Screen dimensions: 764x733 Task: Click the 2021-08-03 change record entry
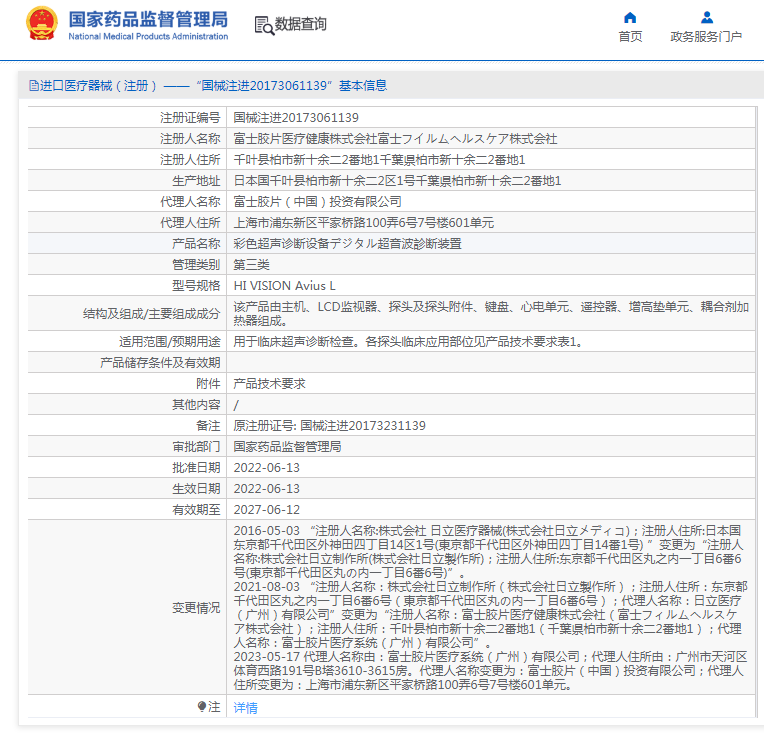(490, 615)
